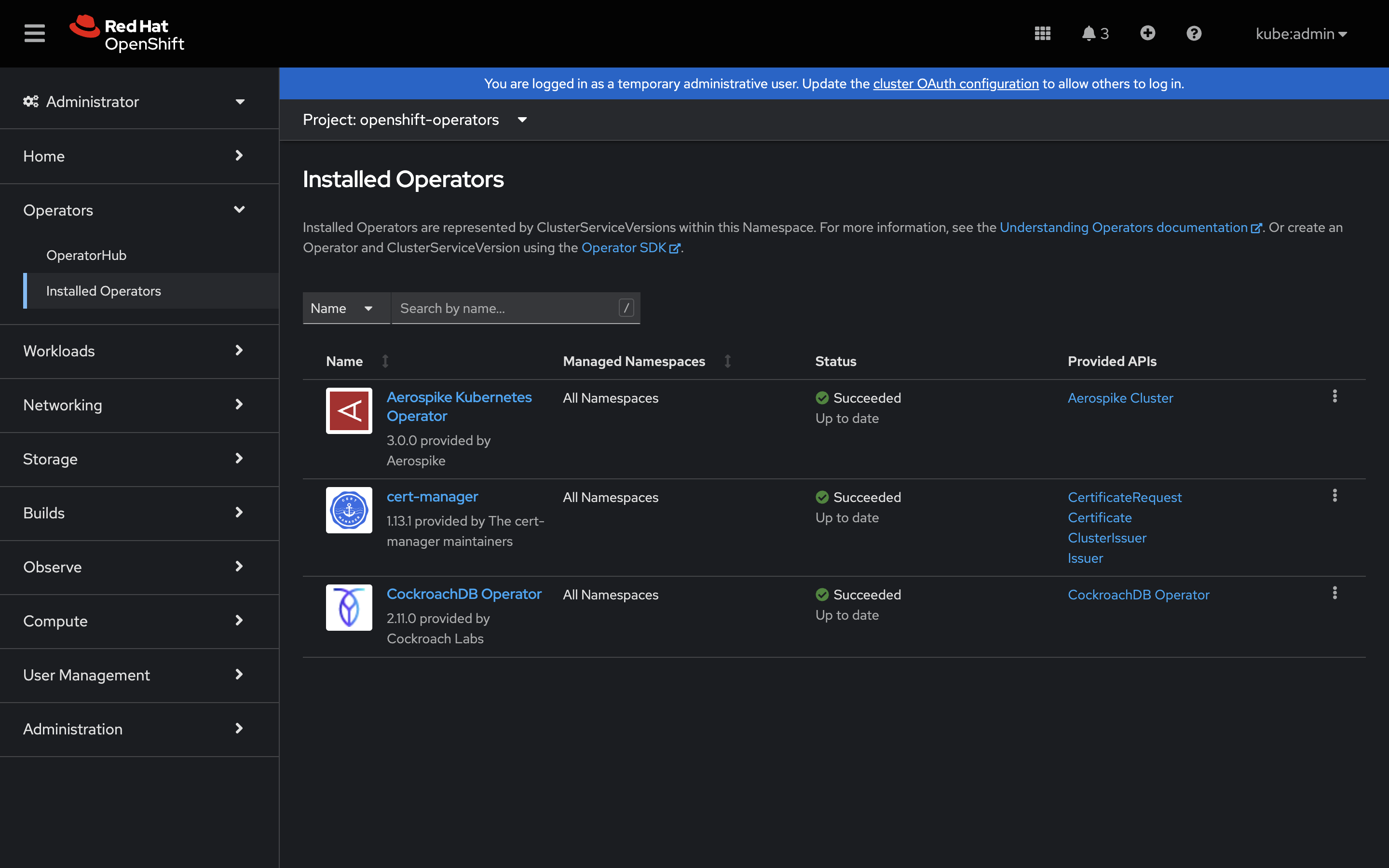Toggle the hamburger navigation menu
Viewport: 1389px width, 868px height.
pos(34,33)
